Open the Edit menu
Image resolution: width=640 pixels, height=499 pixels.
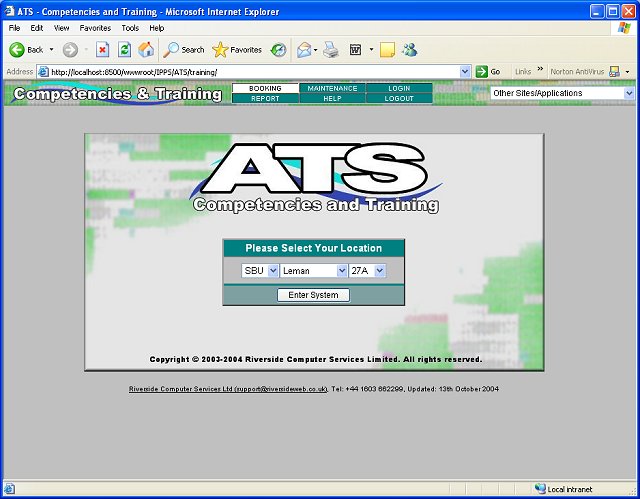click(37, 28)
